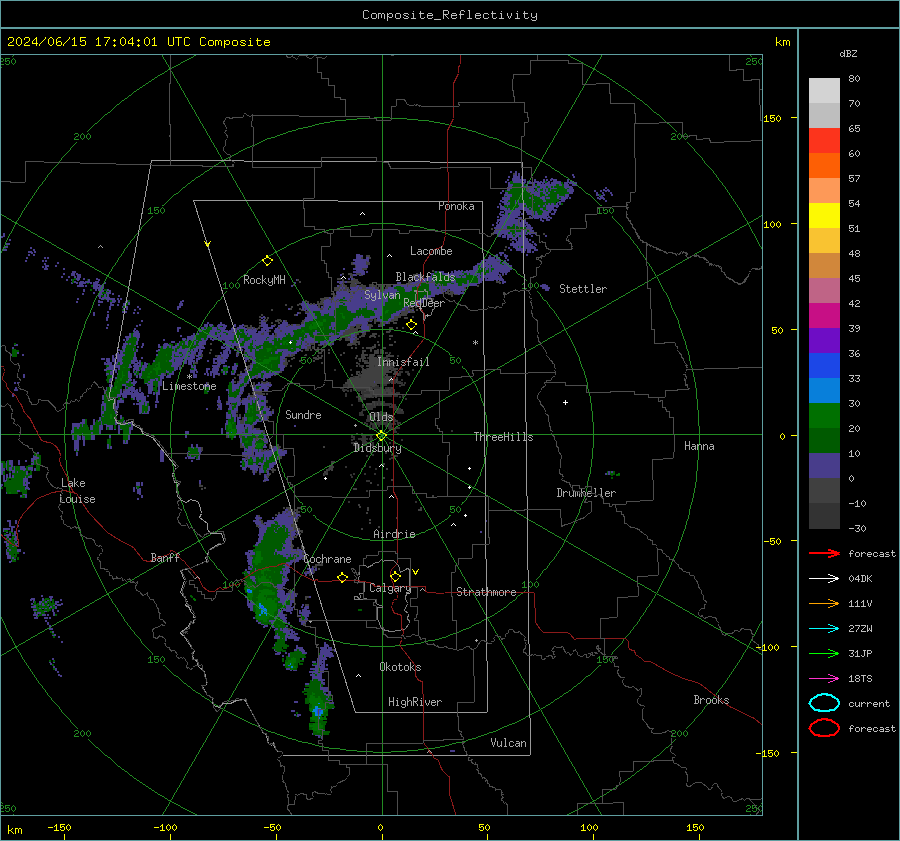
Task: Click the Lacombe city label
Action: click(431, 251)
